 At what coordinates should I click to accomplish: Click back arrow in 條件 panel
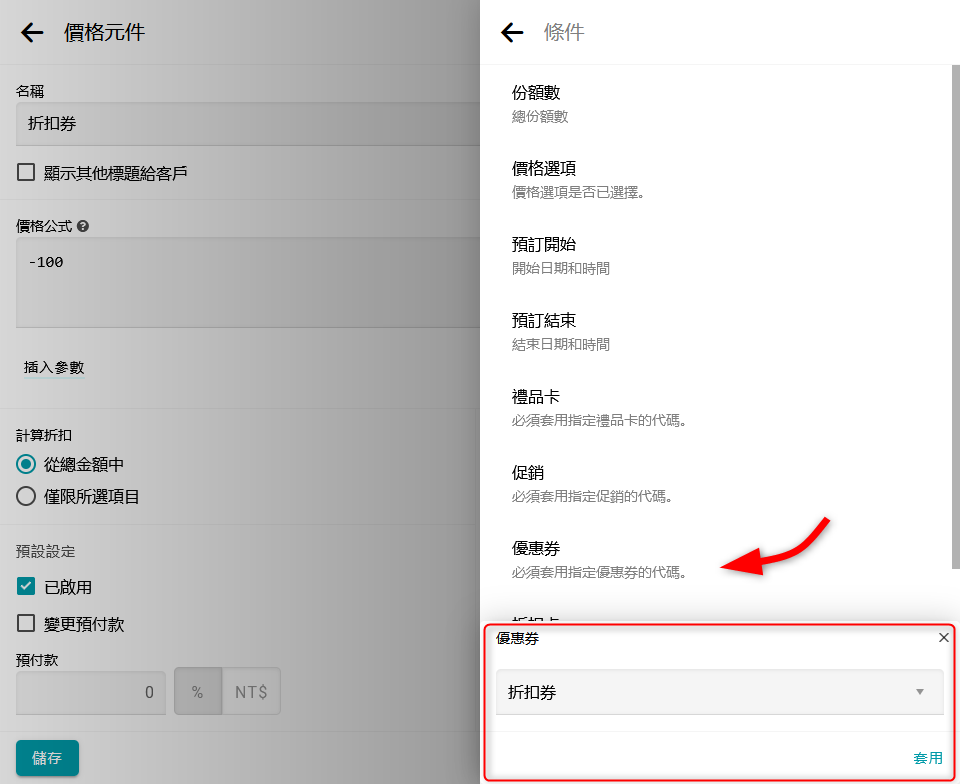click(512, 33)
